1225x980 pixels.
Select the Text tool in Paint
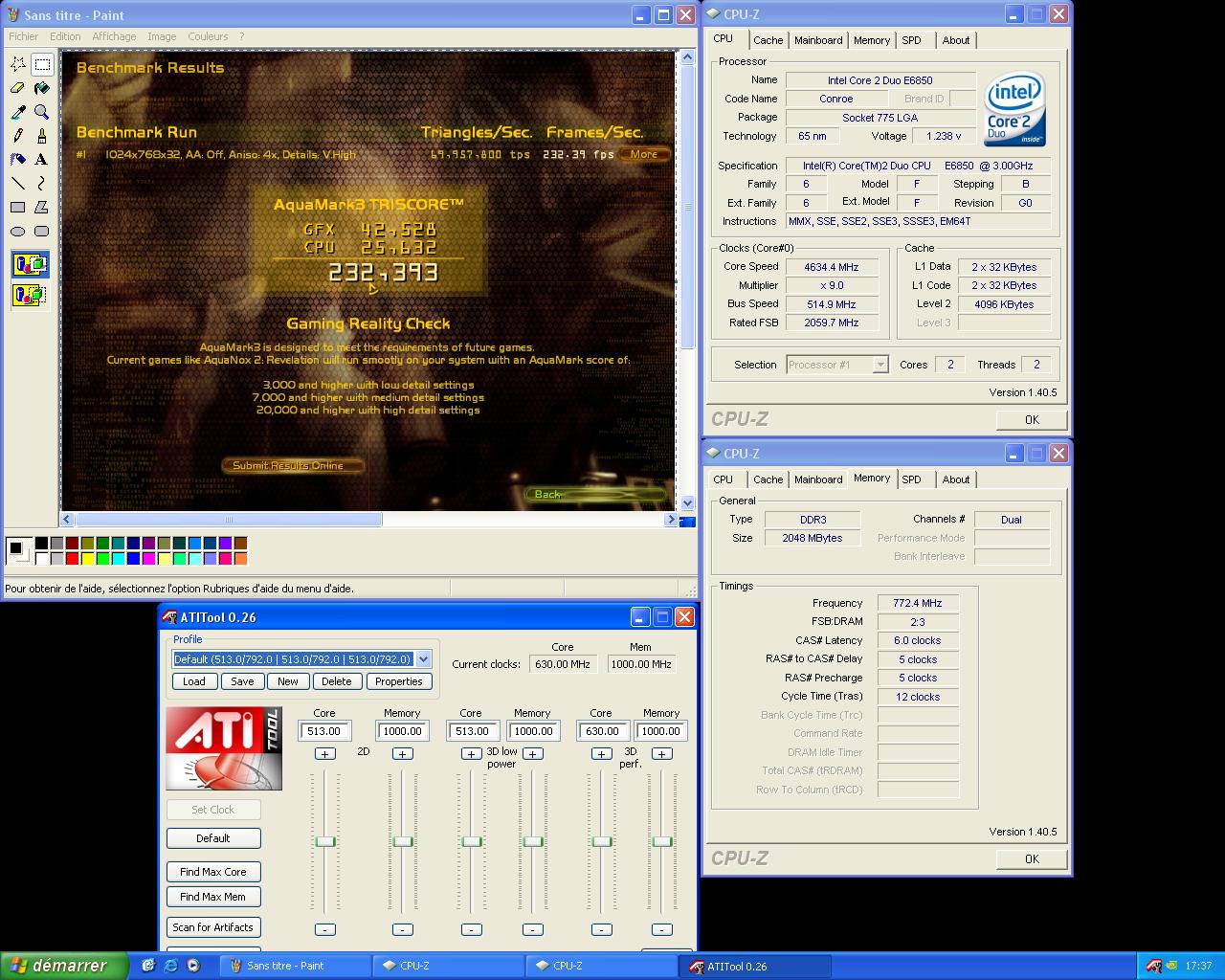tap(42, 160)
